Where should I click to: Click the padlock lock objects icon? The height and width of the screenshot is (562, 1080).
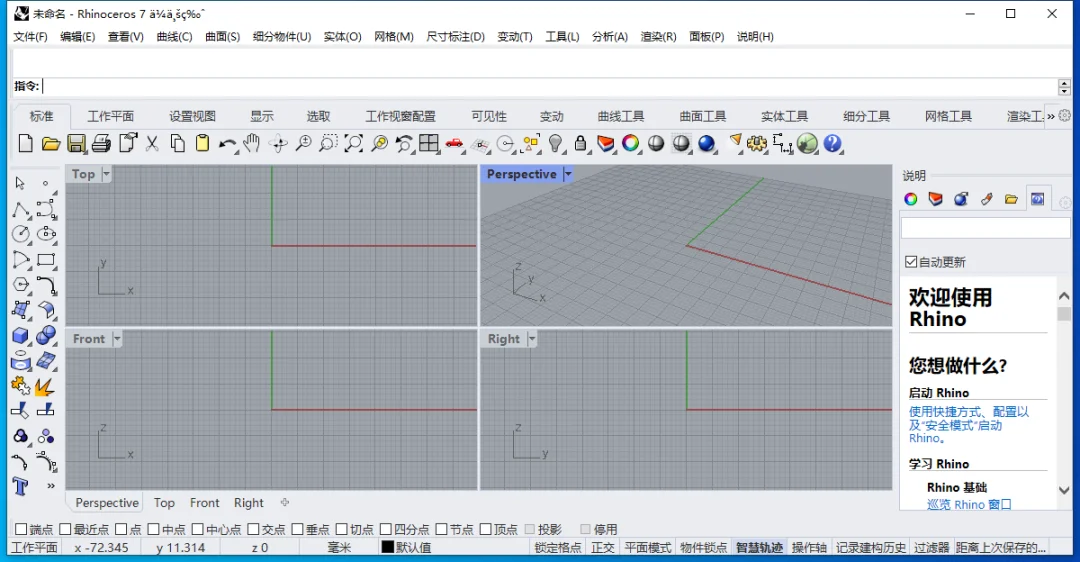(x=581, y=143)
